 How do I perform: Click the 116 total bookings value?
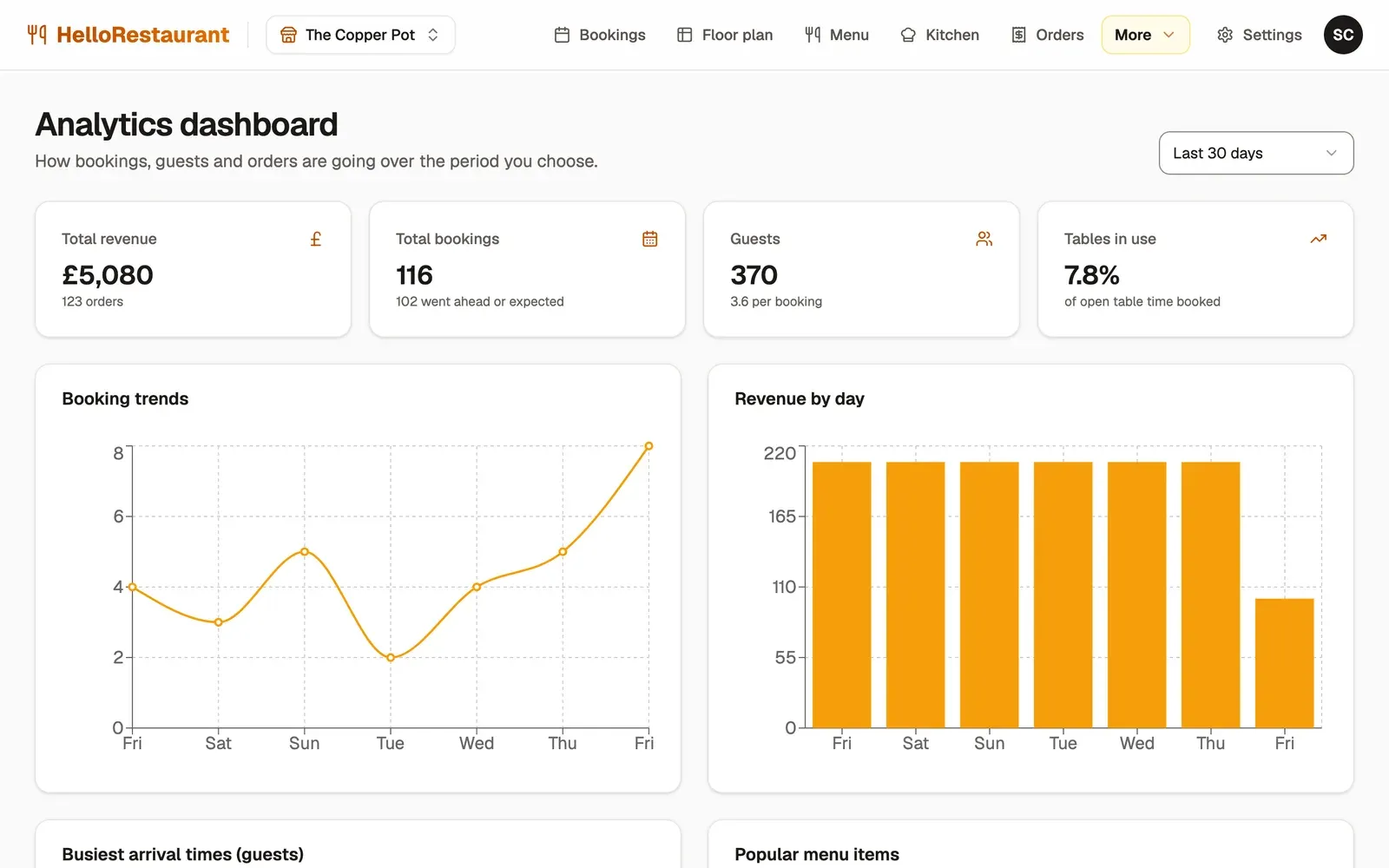pyautogui.click(x=414, y=275)
